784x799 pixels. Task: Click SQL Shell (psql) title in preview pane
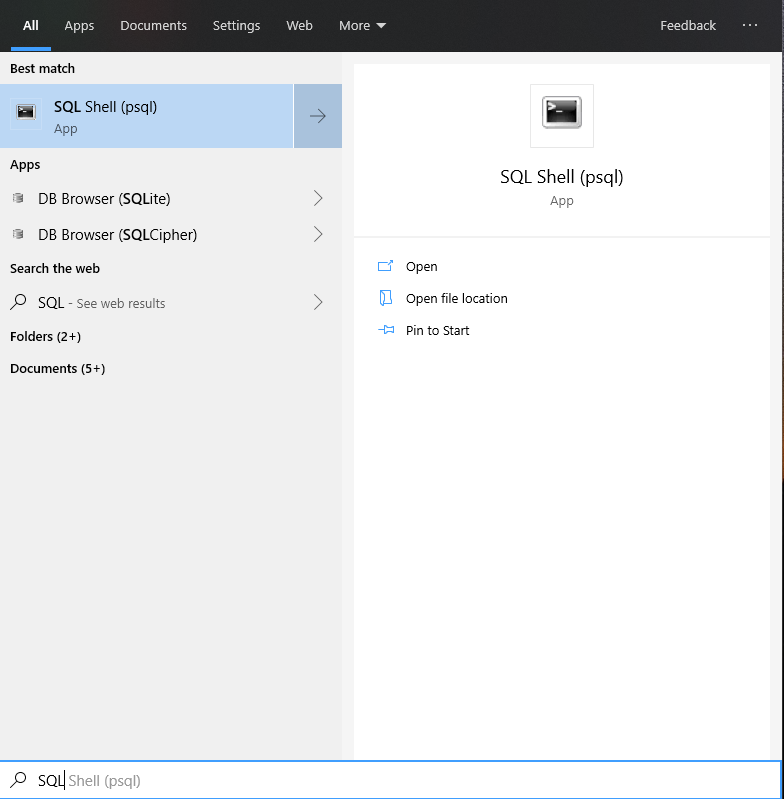tap(561, 177)
